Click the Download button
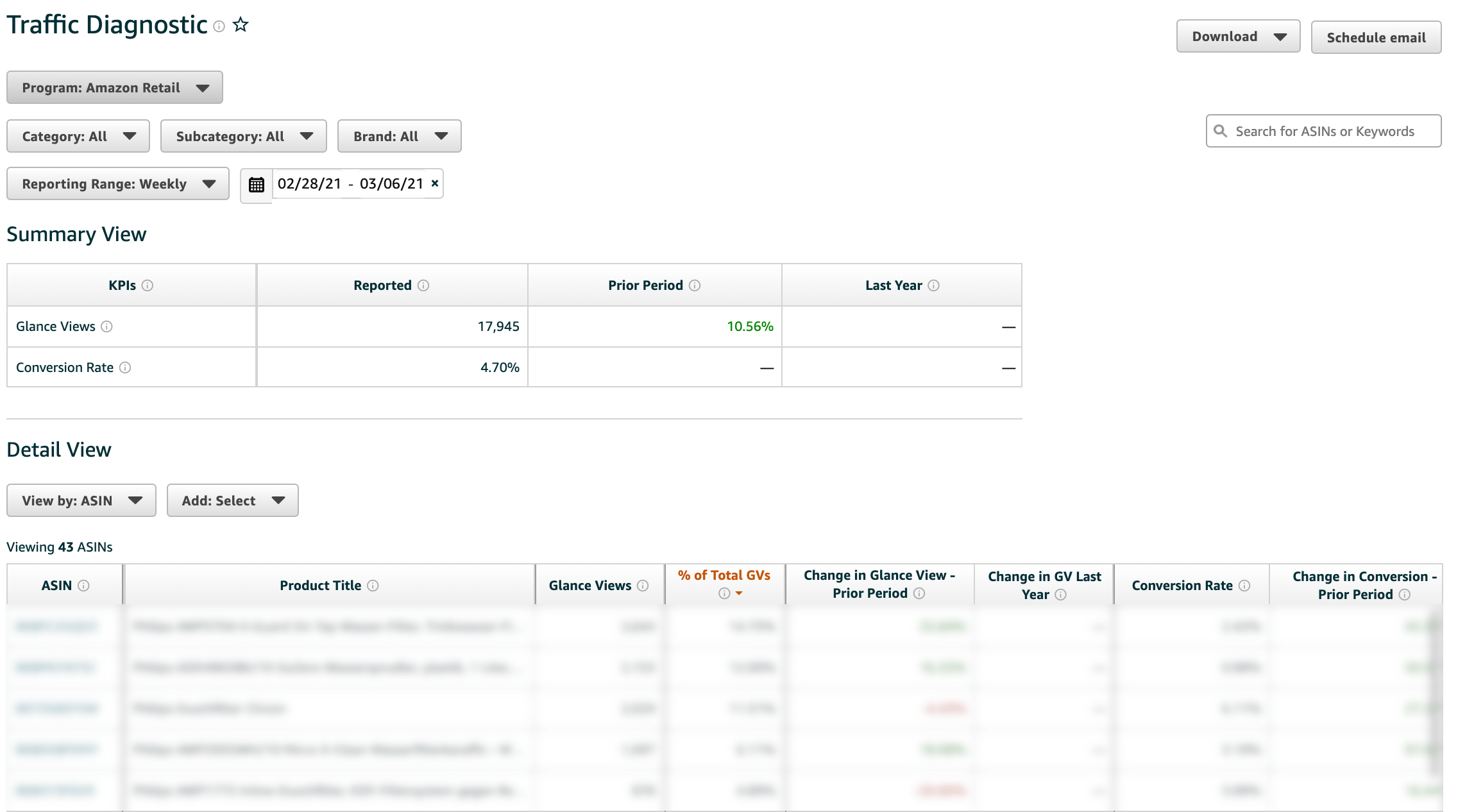 coord(1238,36)
